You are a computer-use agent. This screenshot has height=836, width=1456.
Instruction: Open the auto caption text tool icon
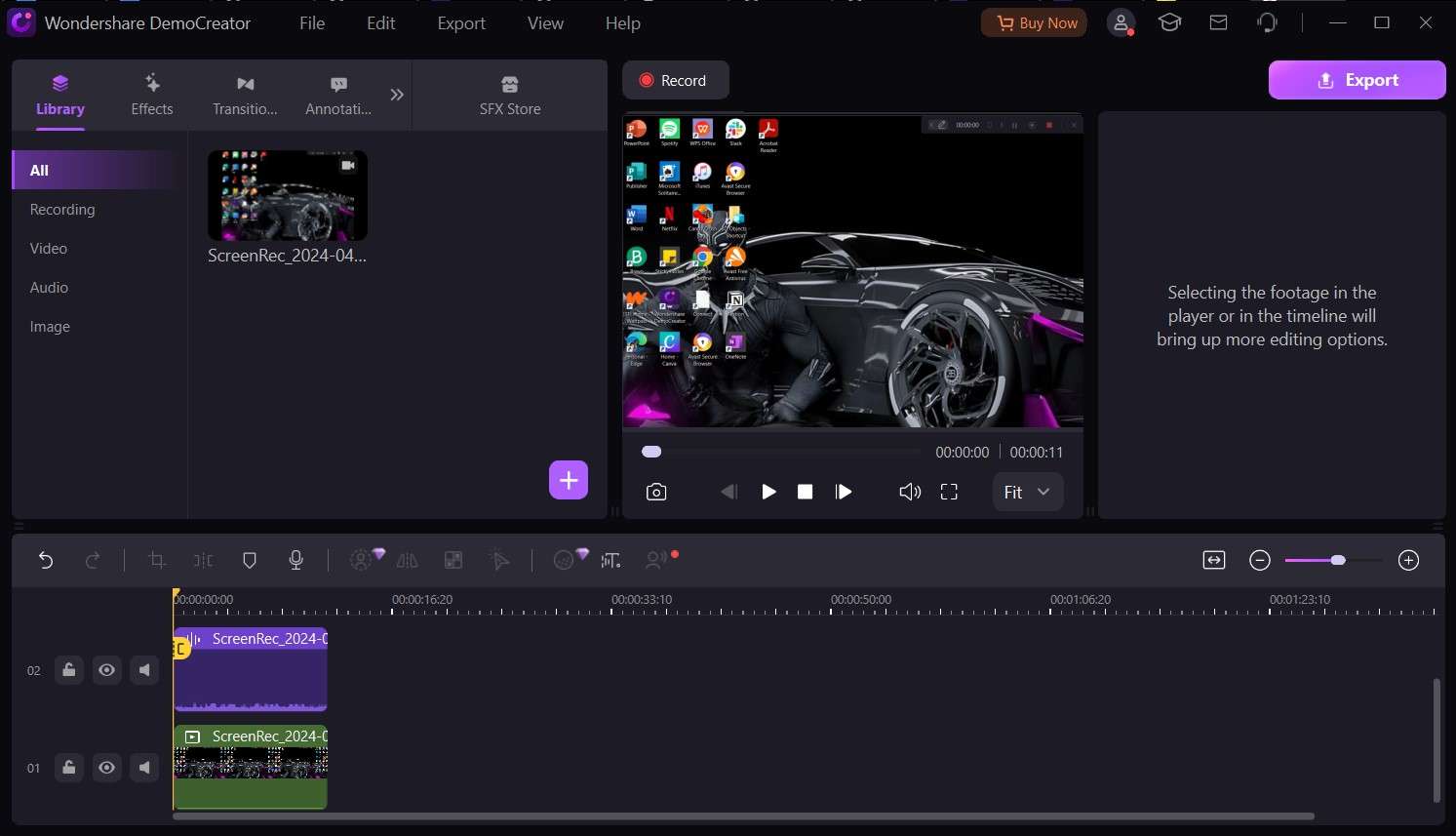[x=611, y=560]
